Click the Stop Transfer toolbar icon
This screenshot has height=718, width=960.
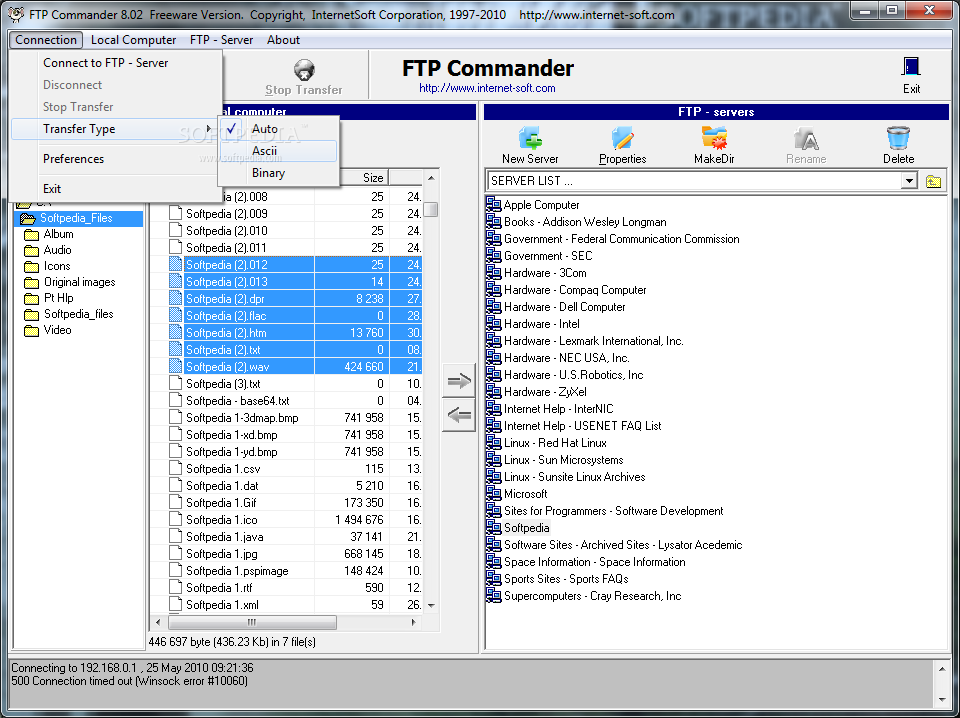[304, 70]
